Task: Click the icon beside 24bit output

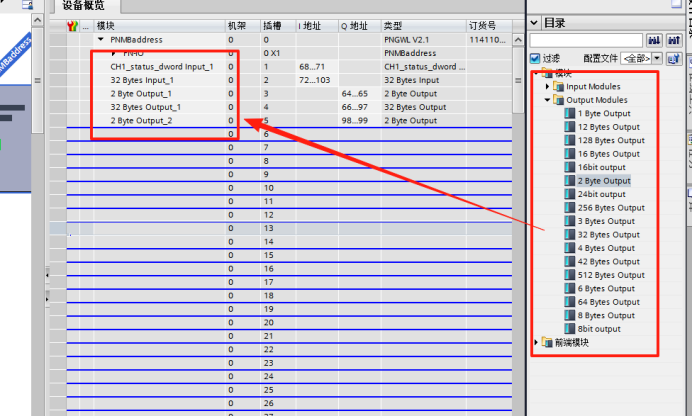Action: coord(569,194)
